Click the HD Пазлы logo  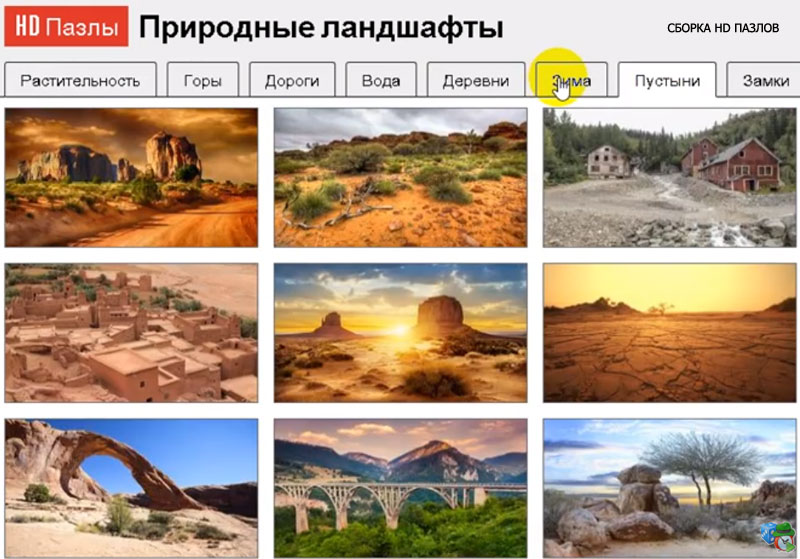coord(66,26)
